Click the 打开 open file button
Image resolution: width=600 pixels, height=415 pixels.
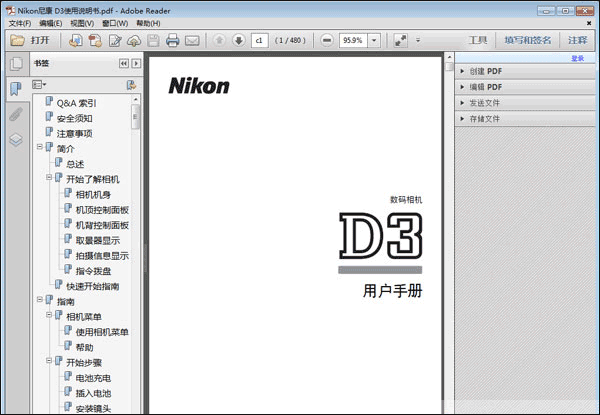point(32,41)
